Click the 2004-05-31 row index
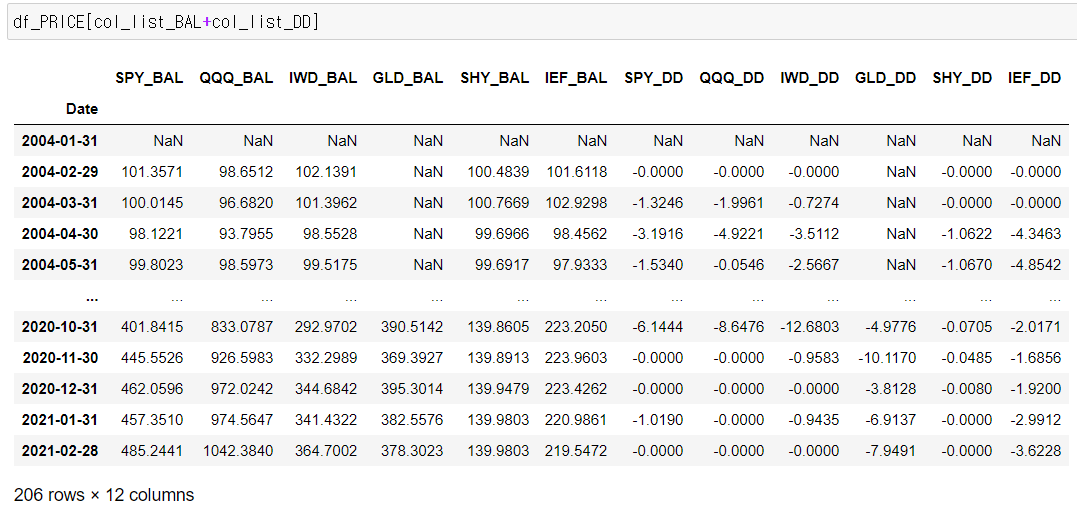This screenshot has width=1077, height=515. click(x=60, y=265)
